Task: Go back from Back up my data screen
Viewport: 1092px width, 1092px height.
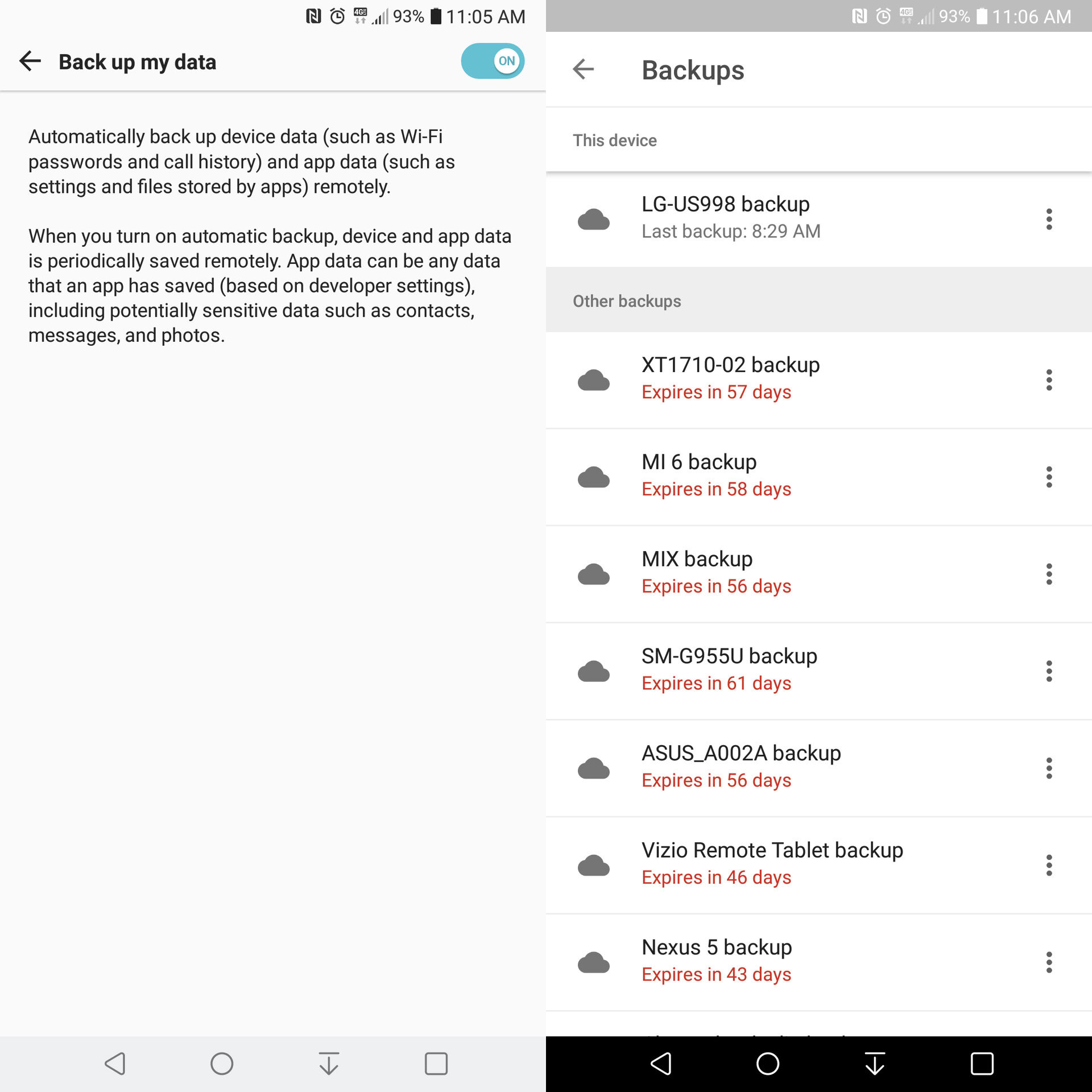Action: tap(30, 61)
